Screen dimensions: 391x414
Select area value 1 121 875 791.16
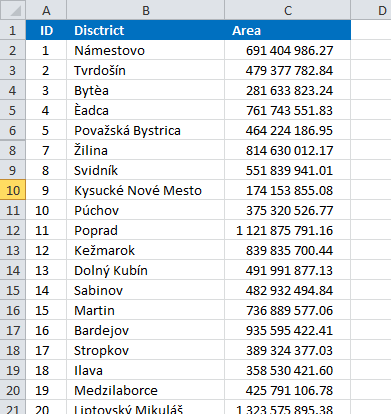pos(288,230)
